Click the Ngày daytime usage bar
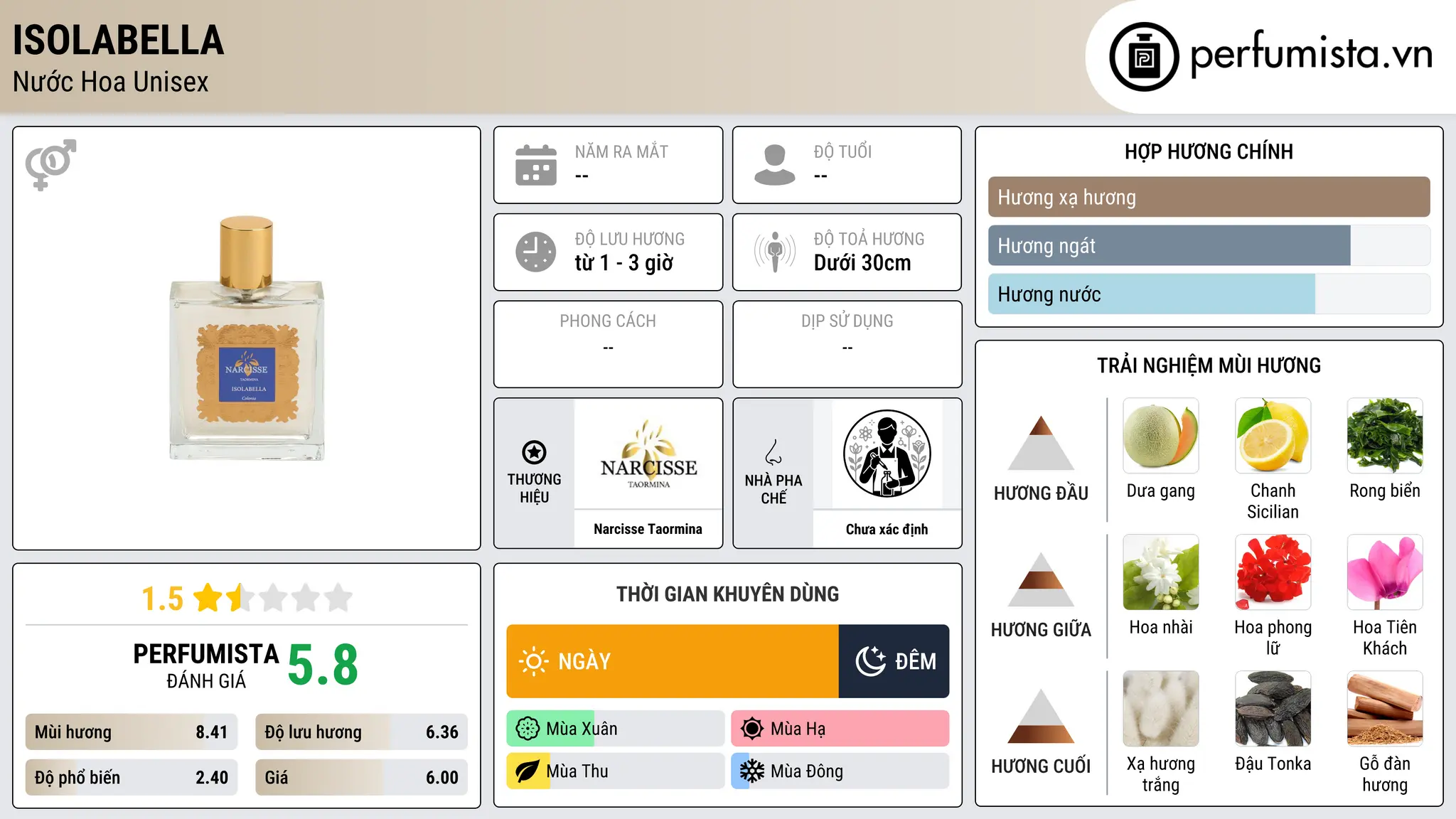Screen dimensions: 1456x819 (673, 661)
